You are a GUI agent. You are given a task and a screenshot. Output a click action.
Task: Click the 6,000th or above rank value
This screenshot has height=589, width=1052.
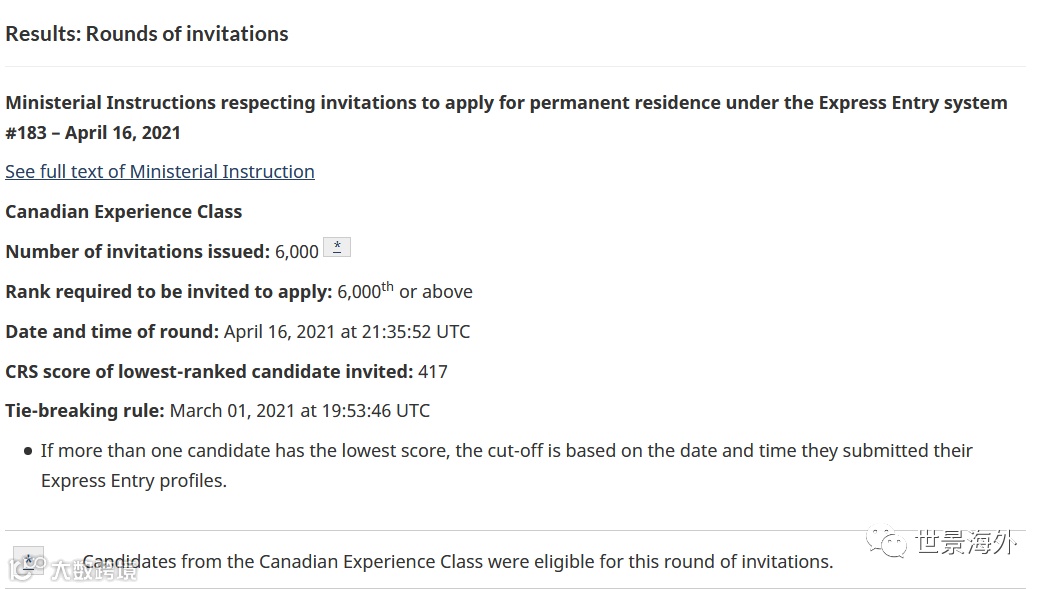(405, 292)
